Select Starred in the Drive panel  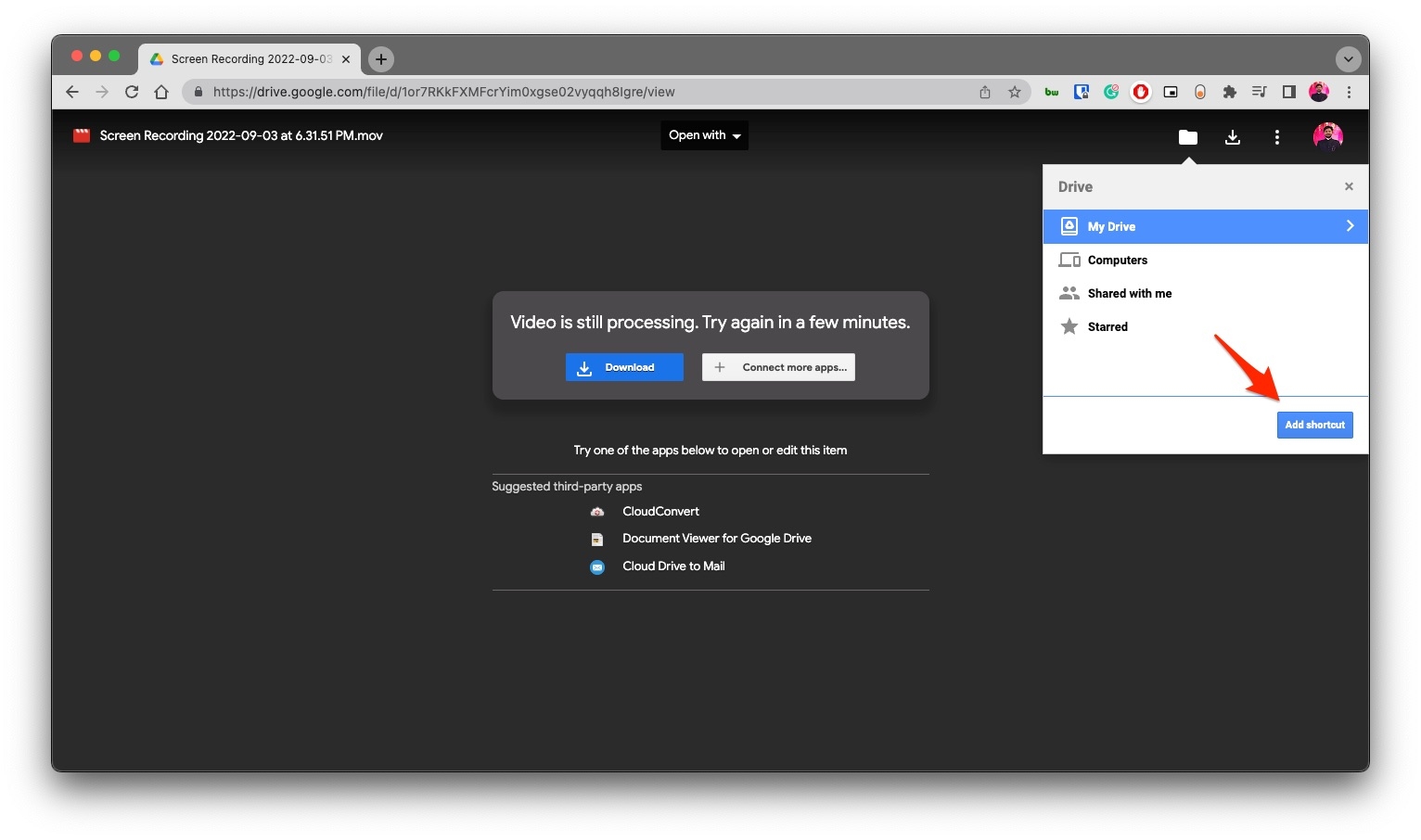tap(1107, 327)
